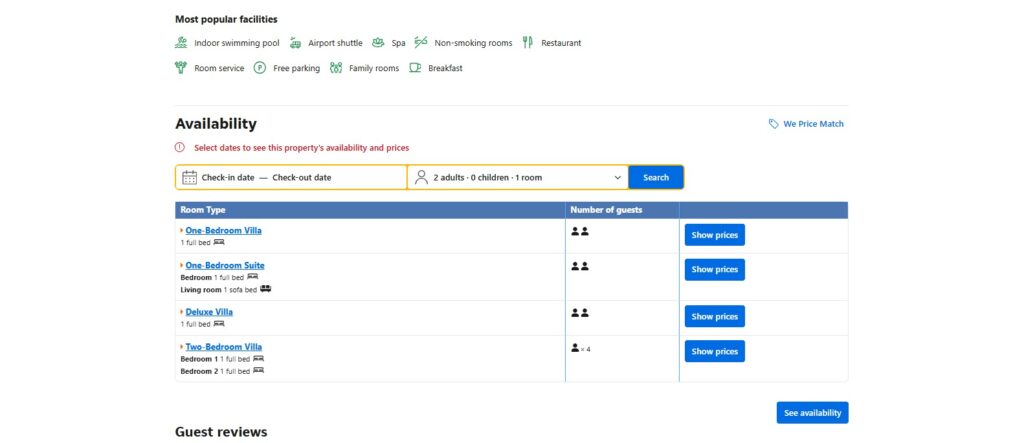Click the spa facility icon
This screenshot has width=1024, height=443.
tap(378, 43)
